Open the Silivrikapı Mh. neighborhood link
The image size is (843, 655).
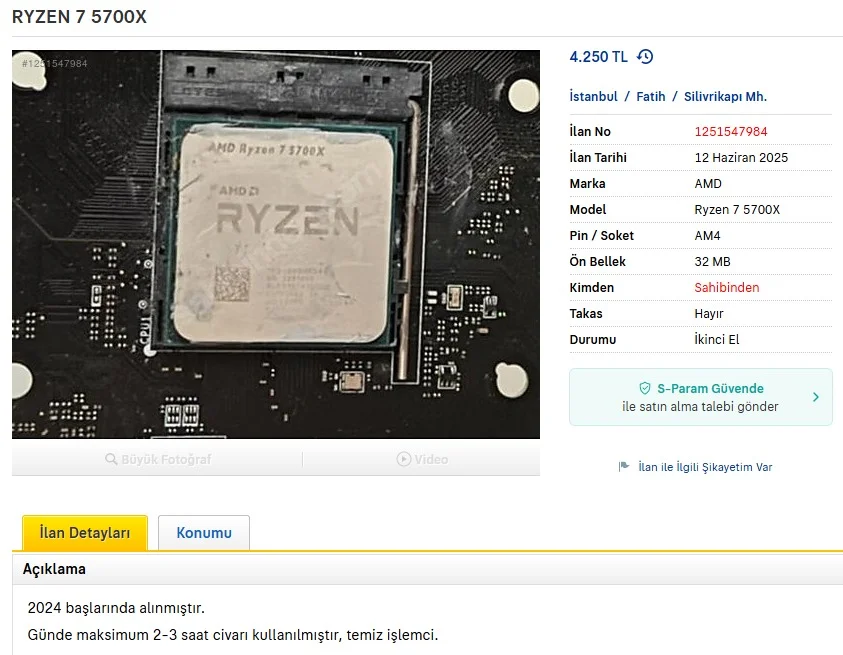[x=725, y=97]
